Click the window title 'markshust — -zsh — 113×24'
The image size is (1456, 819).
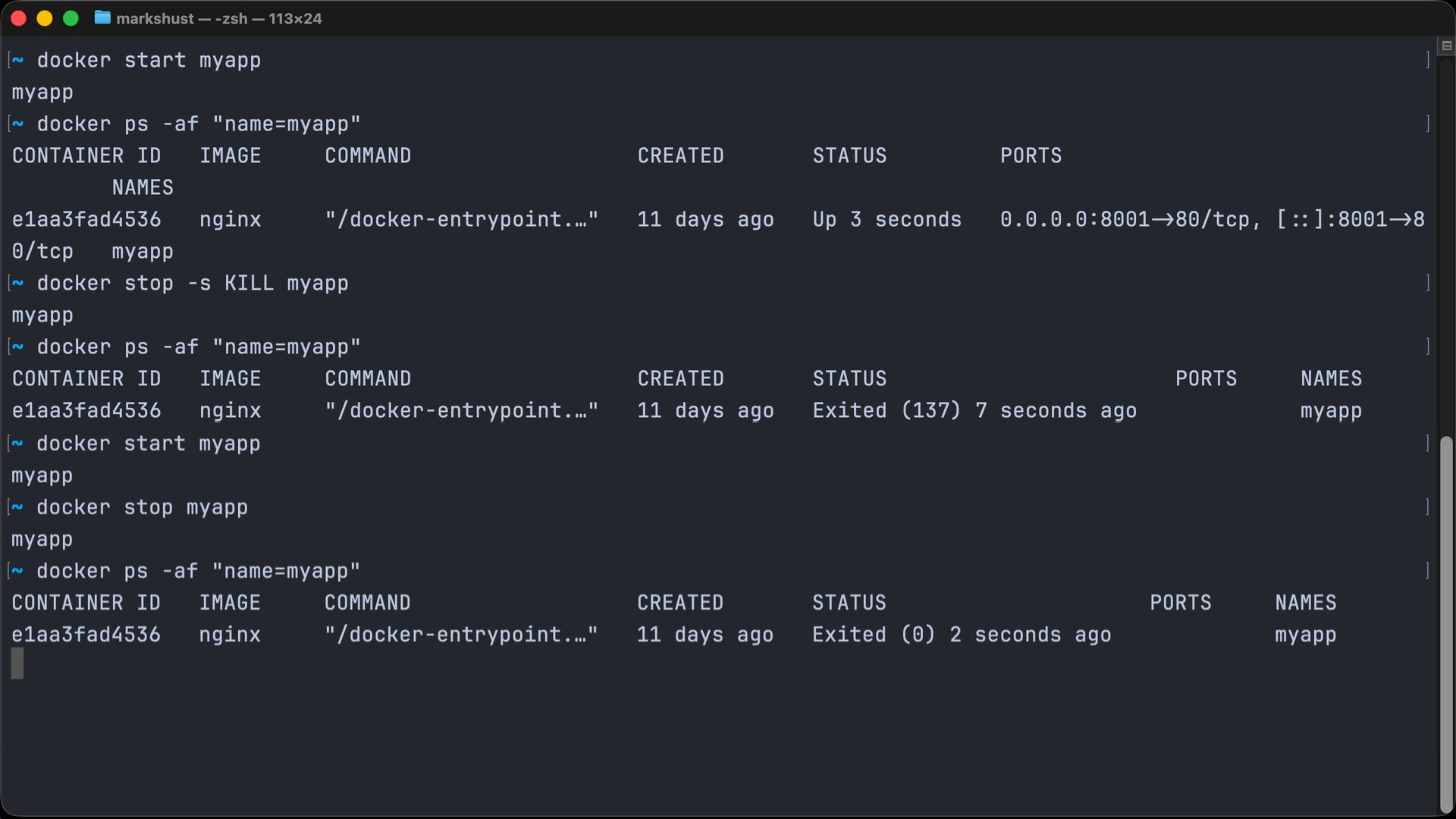pyautogui.click(x=219, y=18)
